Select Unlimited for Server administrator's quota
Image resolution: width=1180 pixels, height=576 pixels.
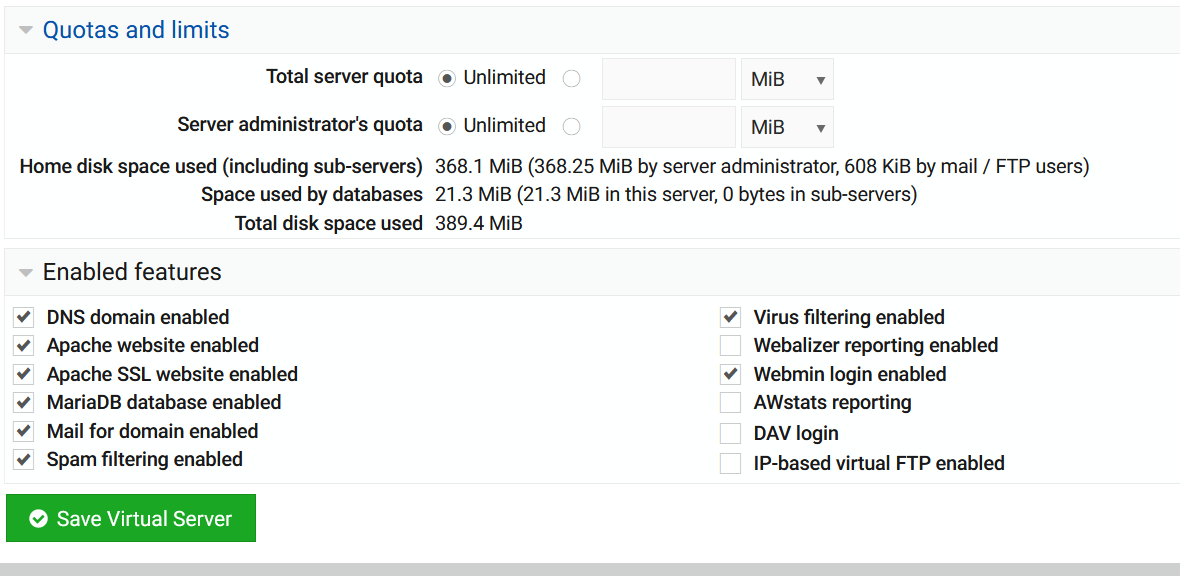click(x=446, y=125)
